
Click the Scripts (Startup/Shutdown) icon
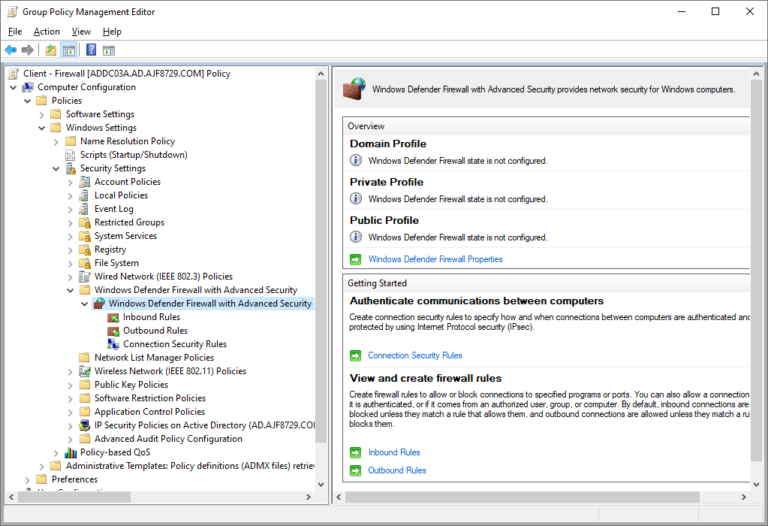tap(71, 155)
